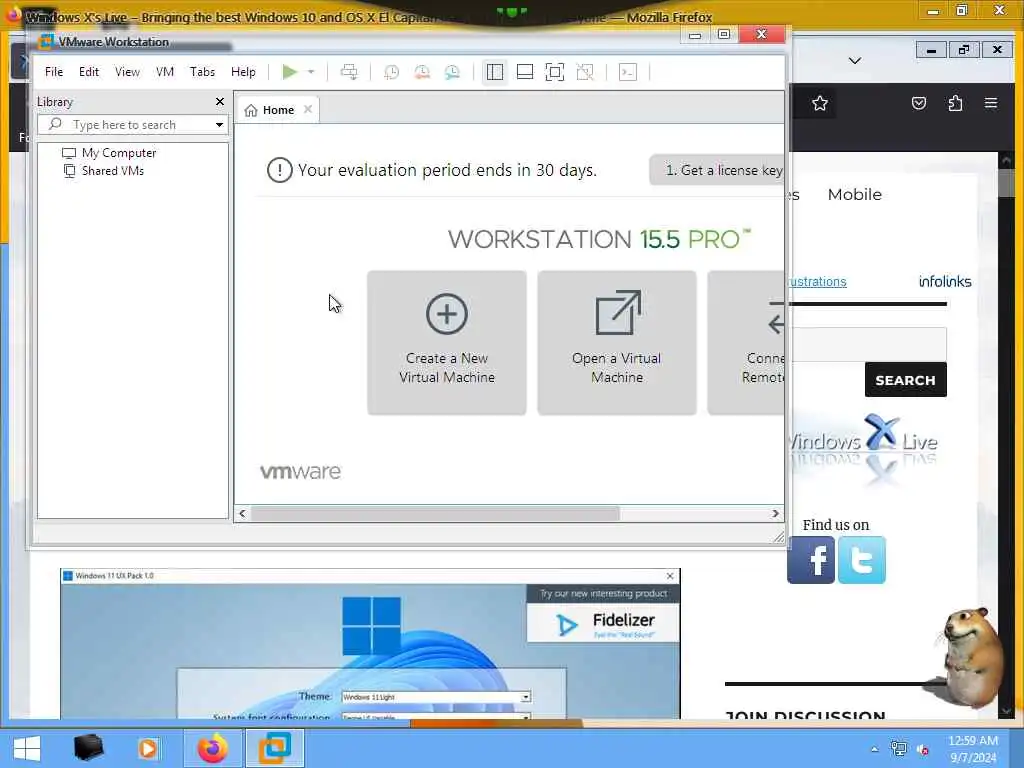Viewport: 1024px width, 768px height.
Task: Click the black box taskbar icon
Action: tap(88, 748)
